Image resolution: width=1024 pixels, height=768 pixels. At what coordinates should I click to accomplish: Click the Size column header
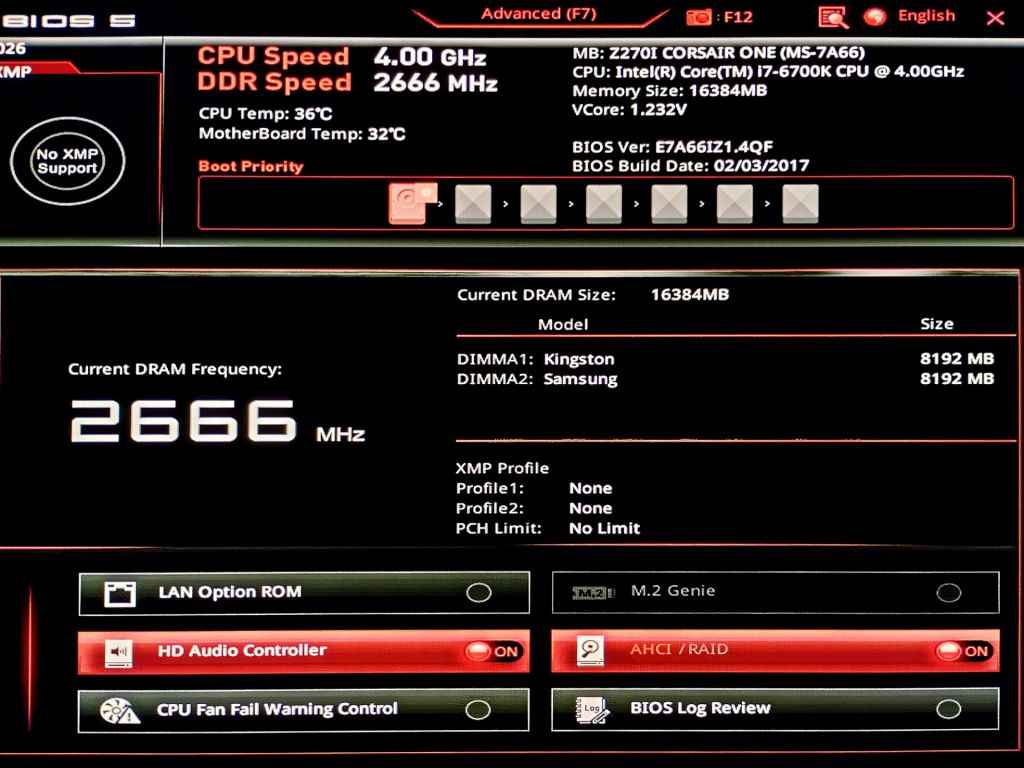tap(936, 324)
